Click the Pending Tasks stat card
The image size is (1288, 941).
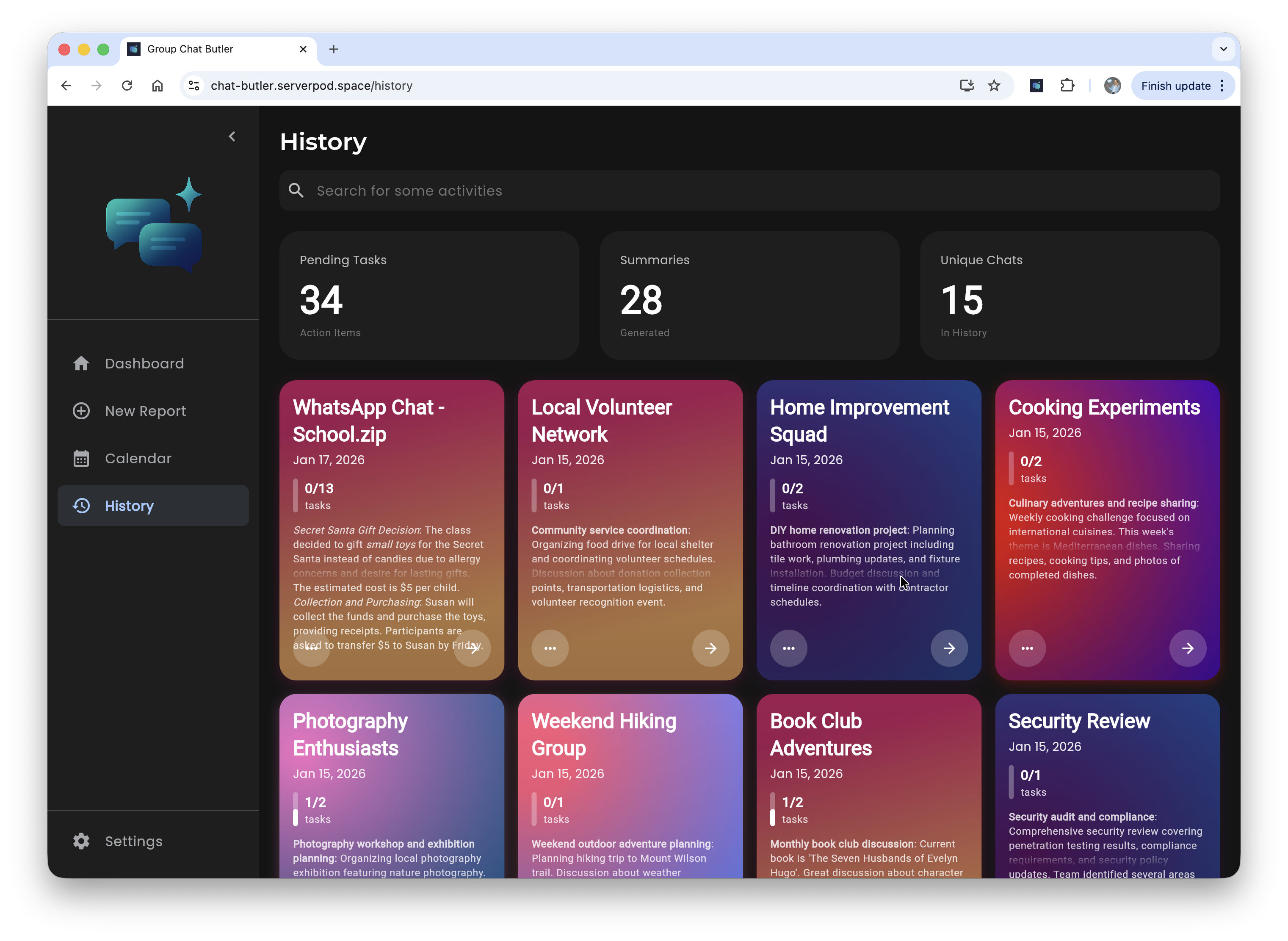(429, 295)
